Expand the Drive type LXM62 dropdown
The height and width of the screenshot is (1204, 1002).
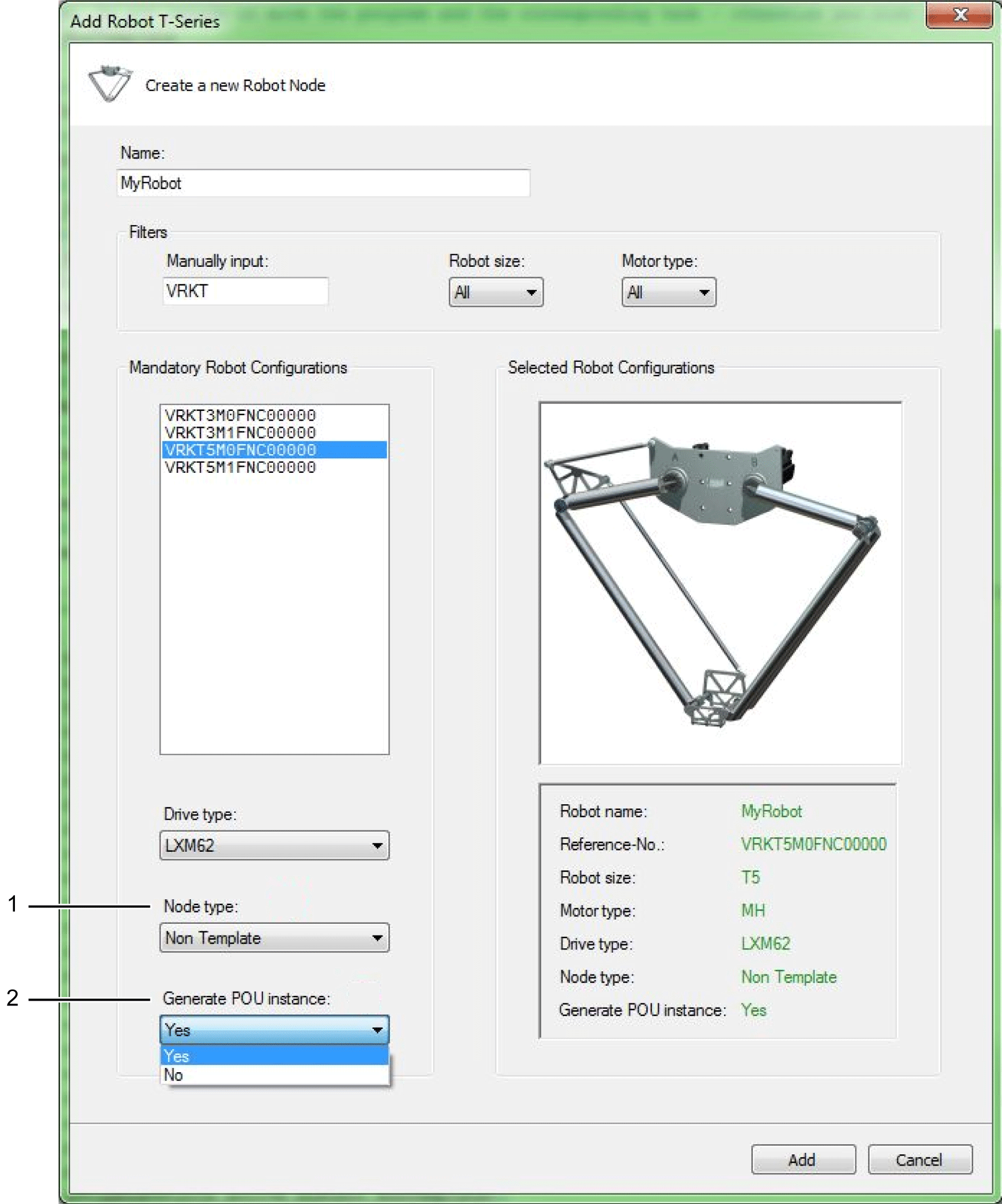click(274, 845)
